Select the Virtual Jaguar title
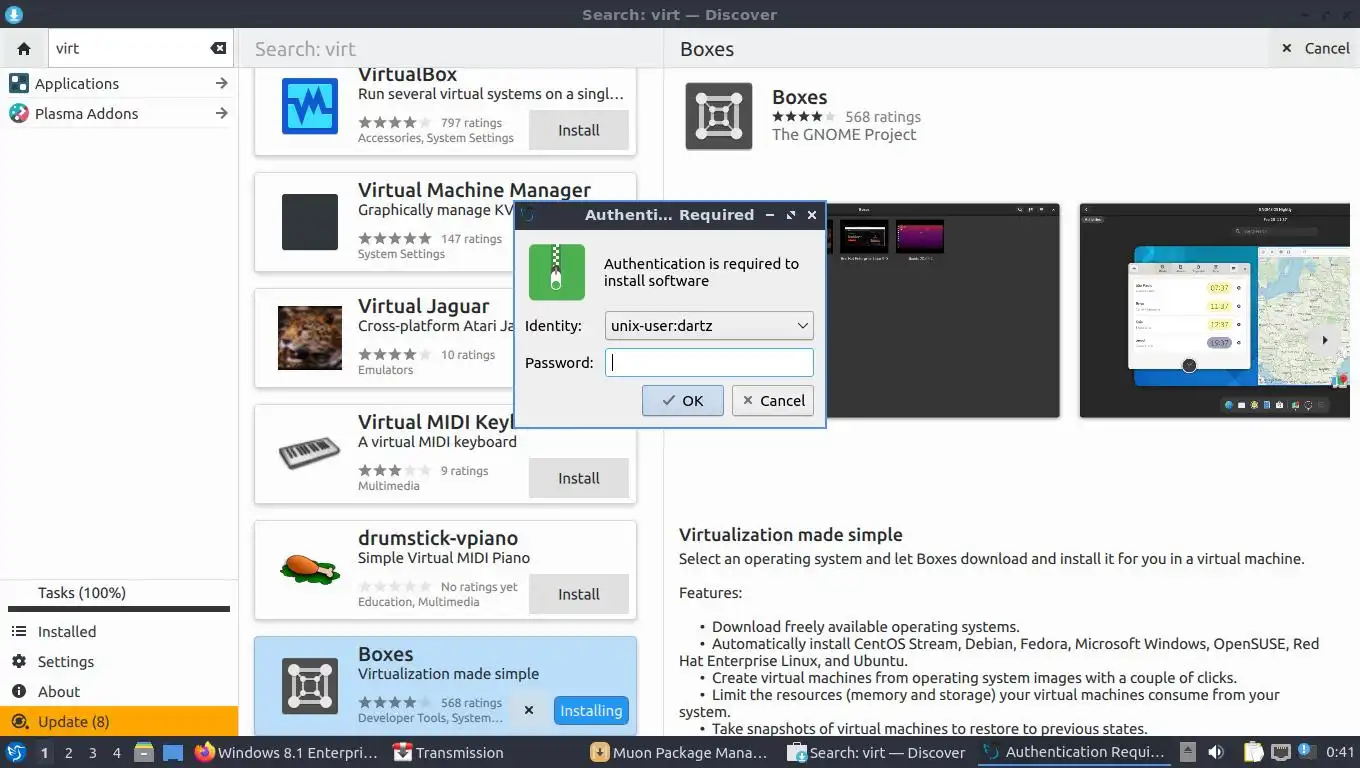 click(424, 306)
